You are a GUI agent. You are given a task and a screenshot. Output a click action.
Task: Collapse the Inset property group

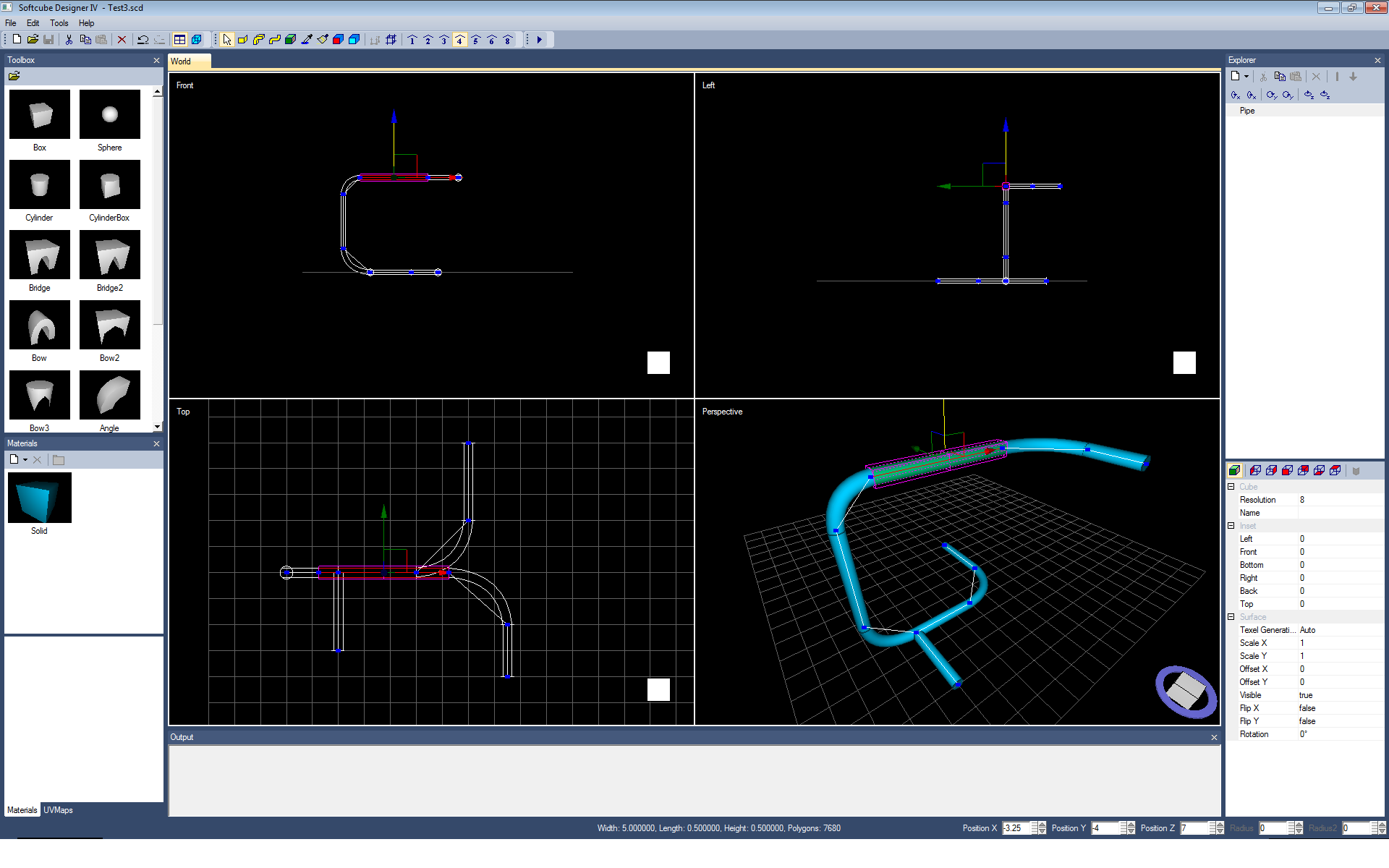(x=1231, y=526)
